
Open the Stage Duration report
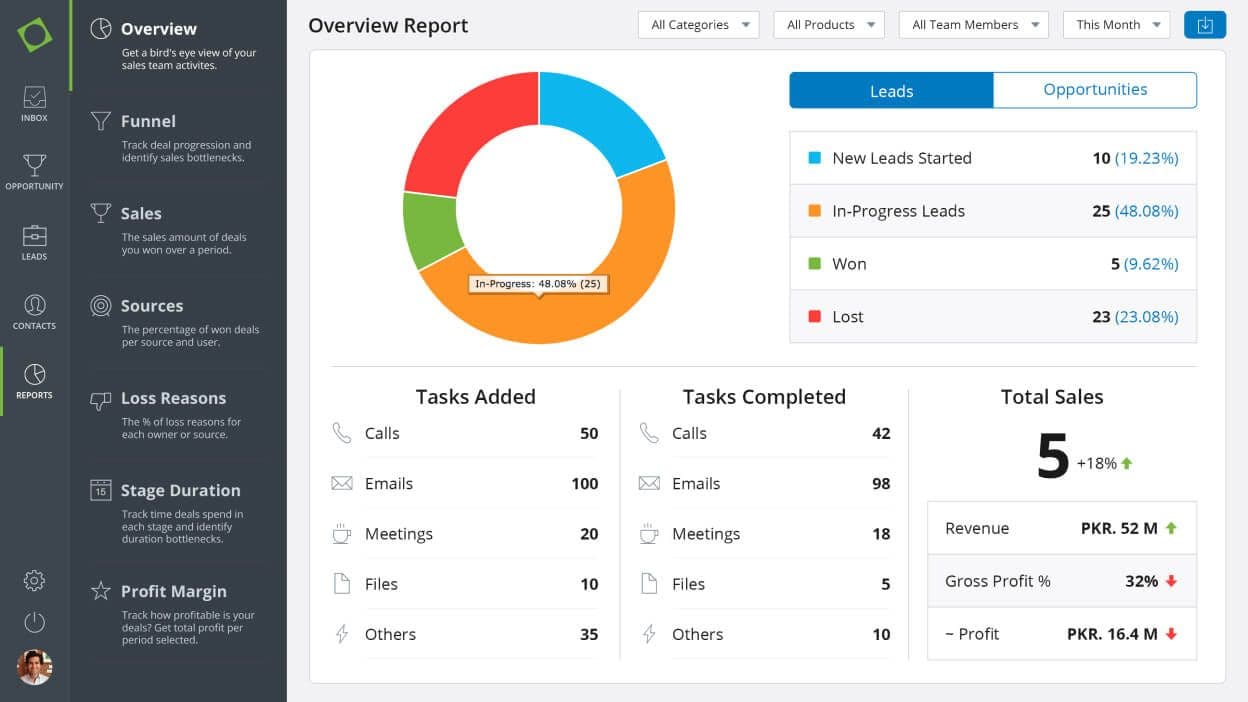click(x=178, y=511)
